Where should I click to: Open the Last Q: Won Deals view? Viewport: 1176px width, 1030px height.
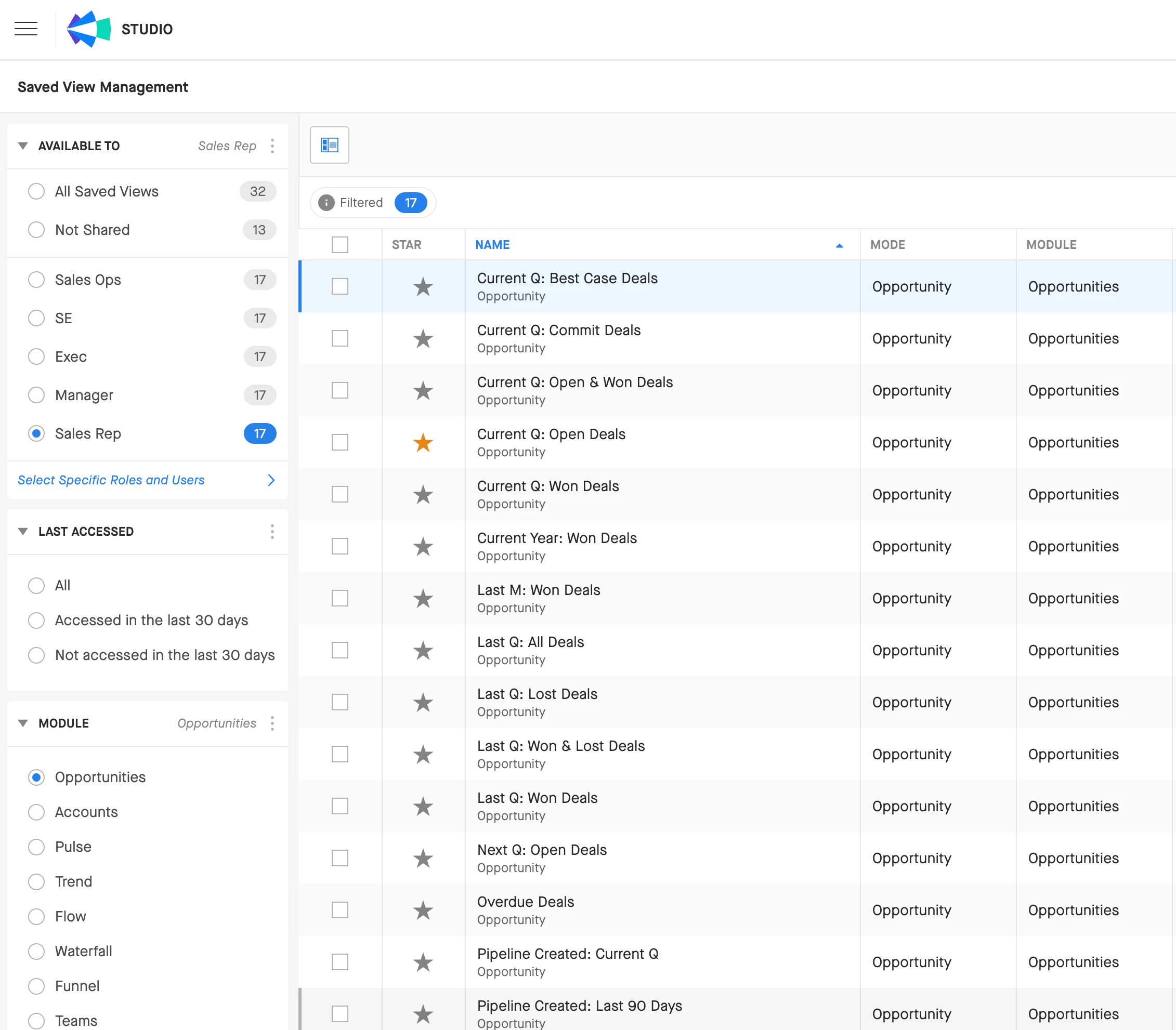537,798
